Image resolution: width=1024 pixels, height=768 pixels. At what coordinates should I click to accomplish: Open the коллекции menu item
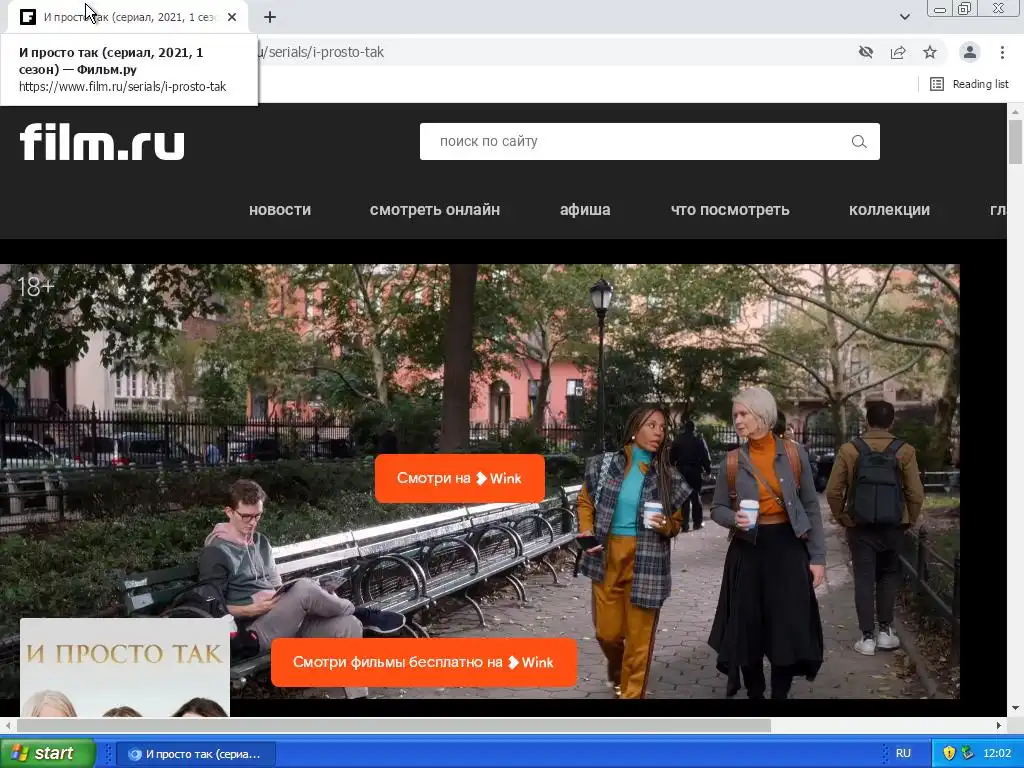(x=889, y=210)
